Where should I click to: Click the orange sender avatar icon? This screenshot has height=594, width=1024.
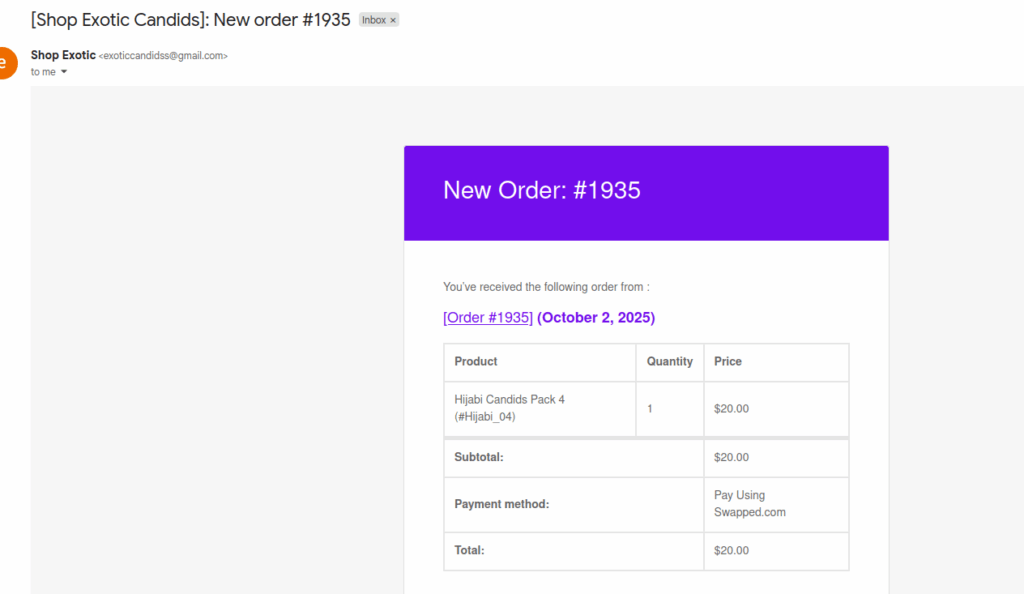tap(5, 62)
